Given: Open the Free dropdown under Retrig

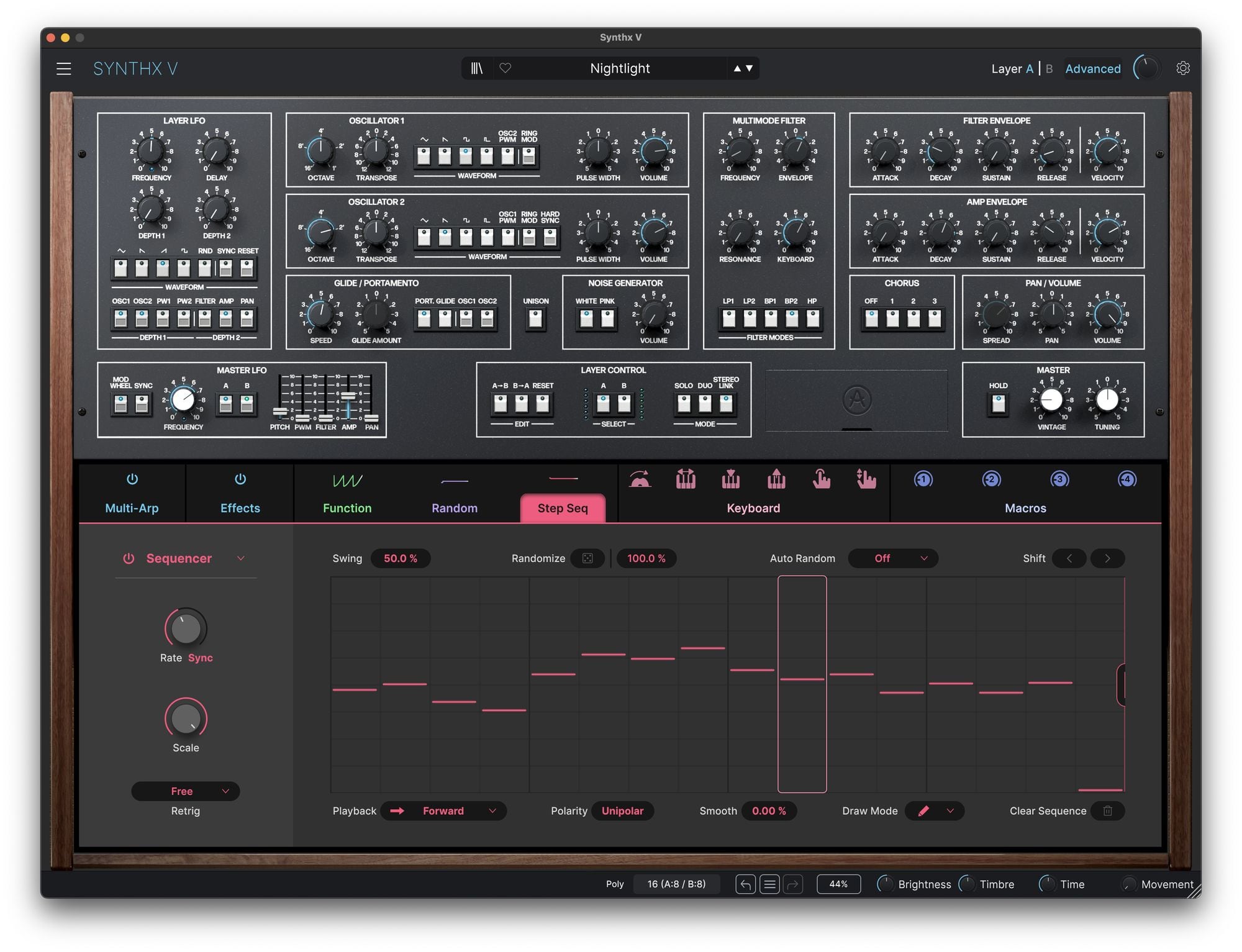Looking at the screenshot, I should 184,791.
